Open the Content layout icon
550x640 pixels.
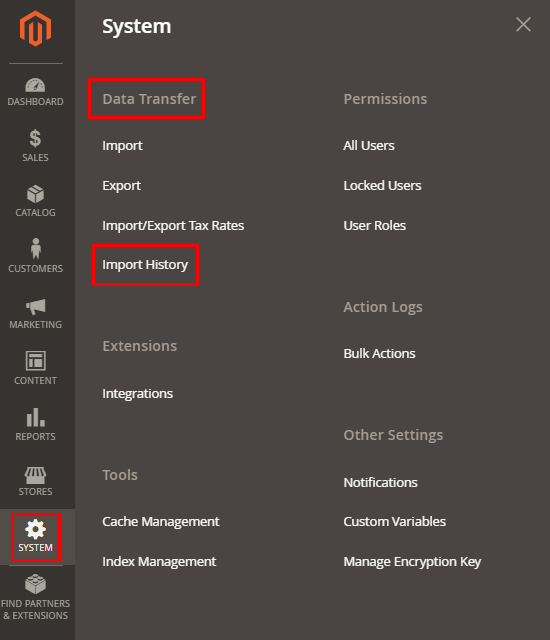pyautogui.click(x=35, y=361)
